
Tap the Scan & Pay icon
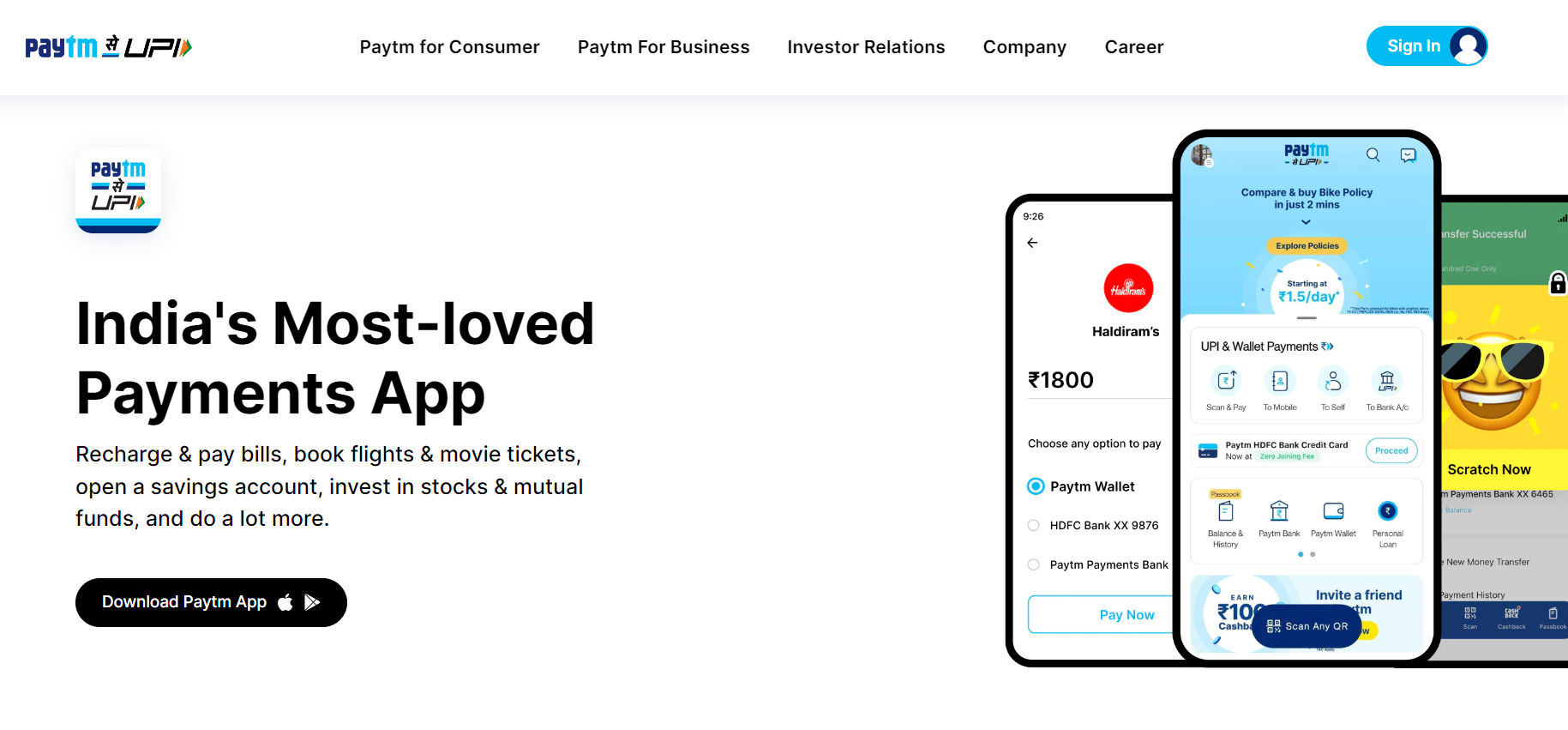1226,380
